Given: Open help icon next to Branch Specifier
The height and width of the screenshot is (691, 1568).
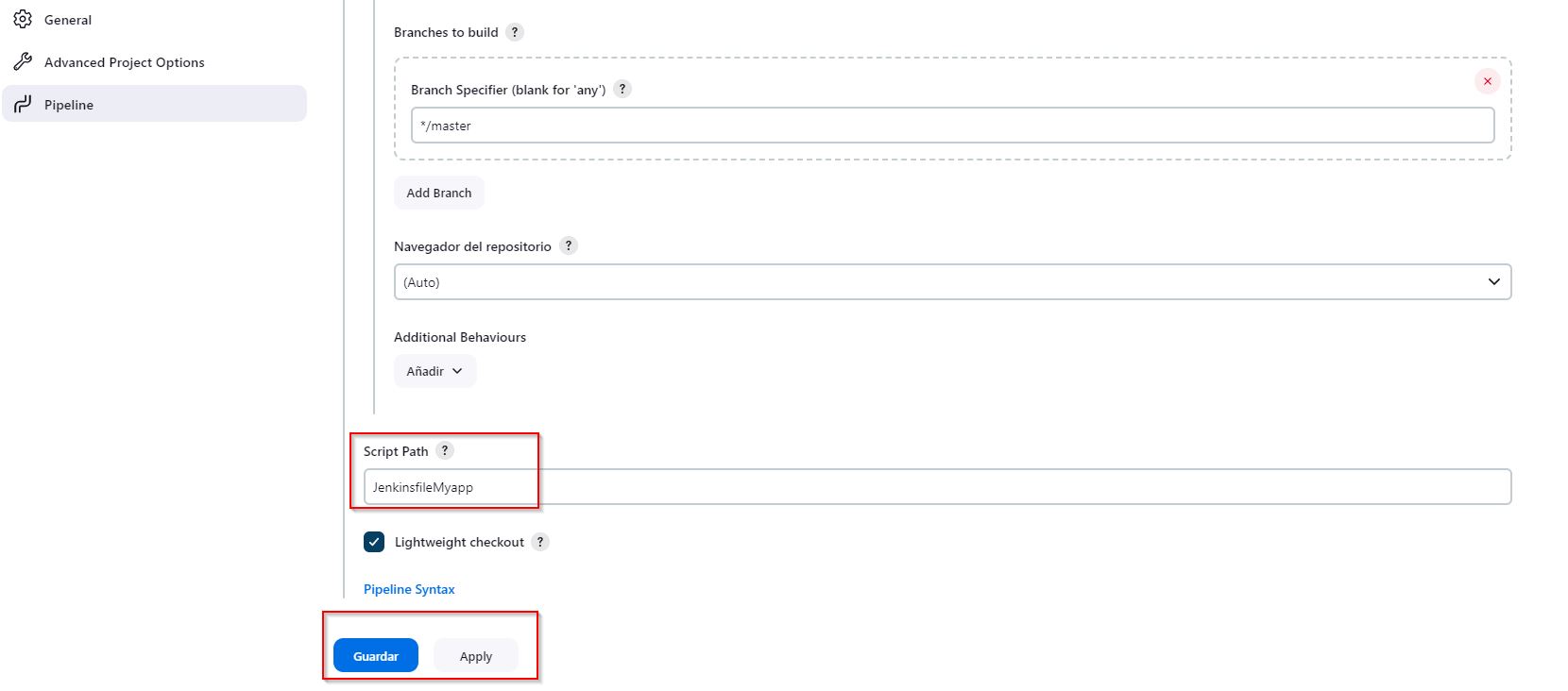Looking at the screenshot, I should [x=622, y=89].
